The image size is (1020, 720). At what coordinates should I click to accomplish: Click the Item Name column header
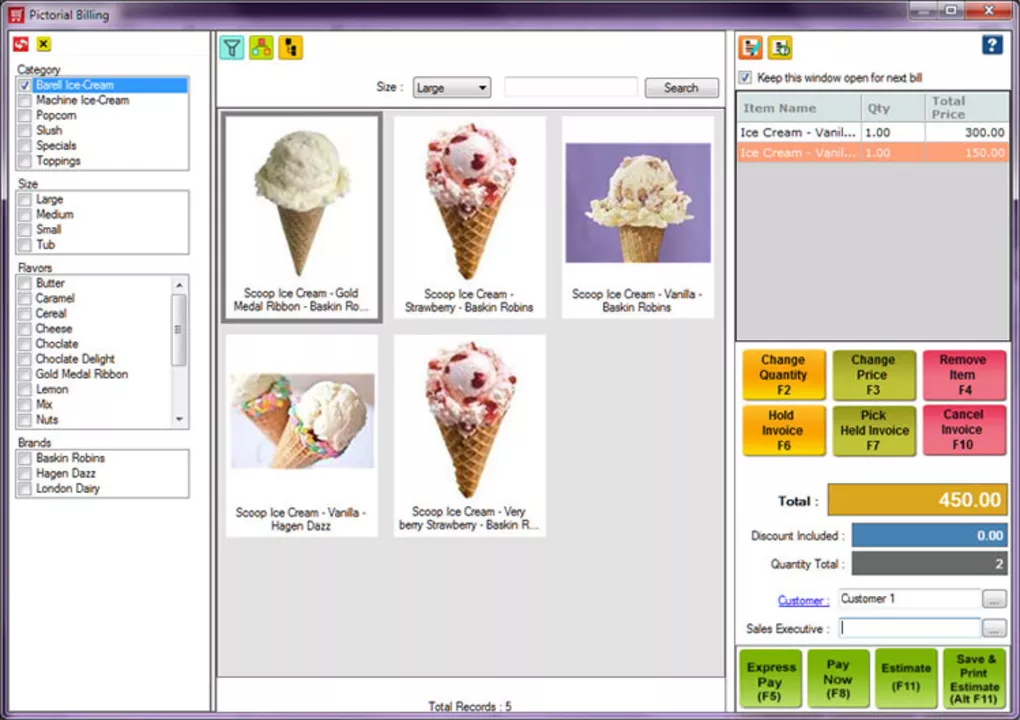(798, 108)
